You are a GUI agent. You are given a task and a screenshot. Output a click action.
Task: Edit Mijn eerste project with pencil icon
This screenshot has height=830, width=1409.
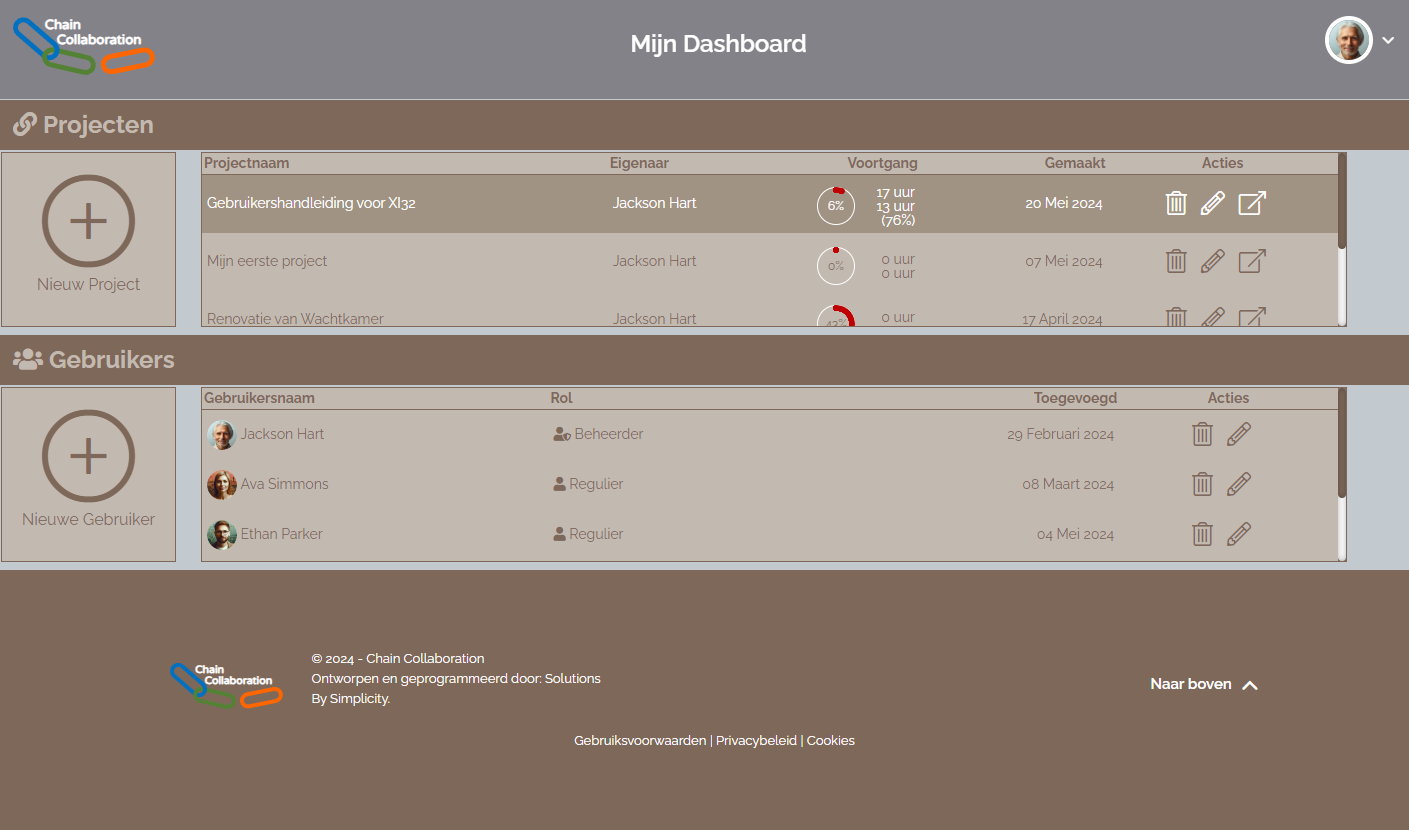(x=1212, y=261)
